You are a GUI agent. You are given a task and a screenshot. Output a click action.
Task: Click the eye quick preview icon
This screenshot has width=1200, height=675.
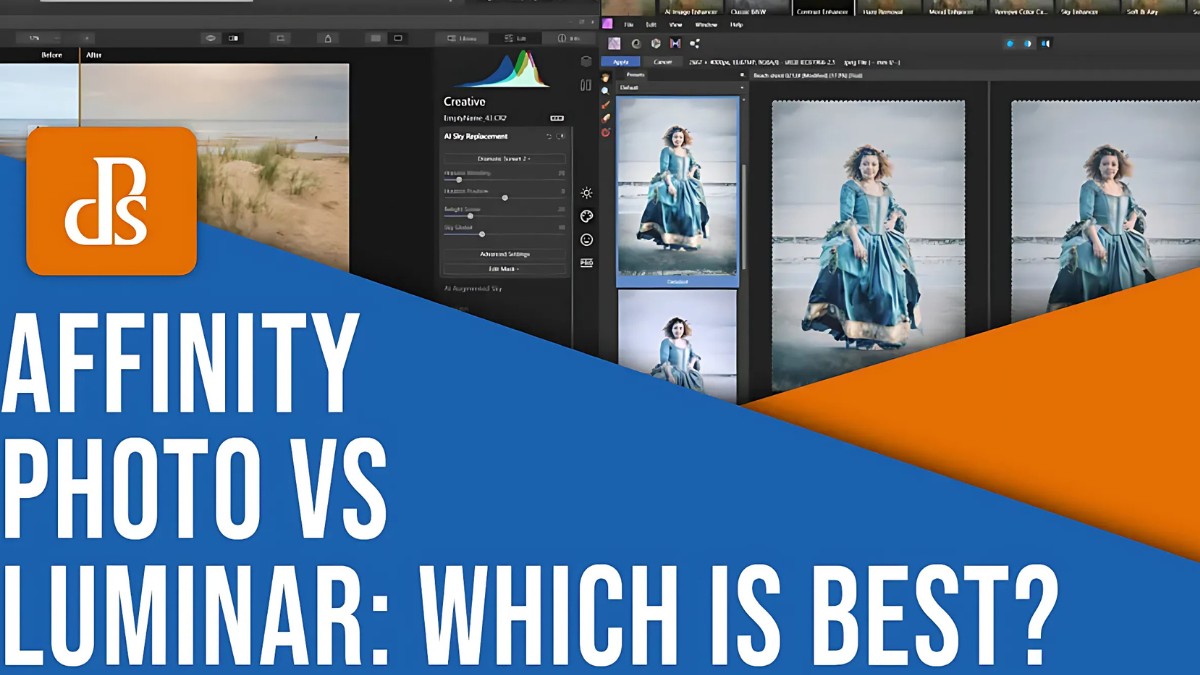click(210, 38)
